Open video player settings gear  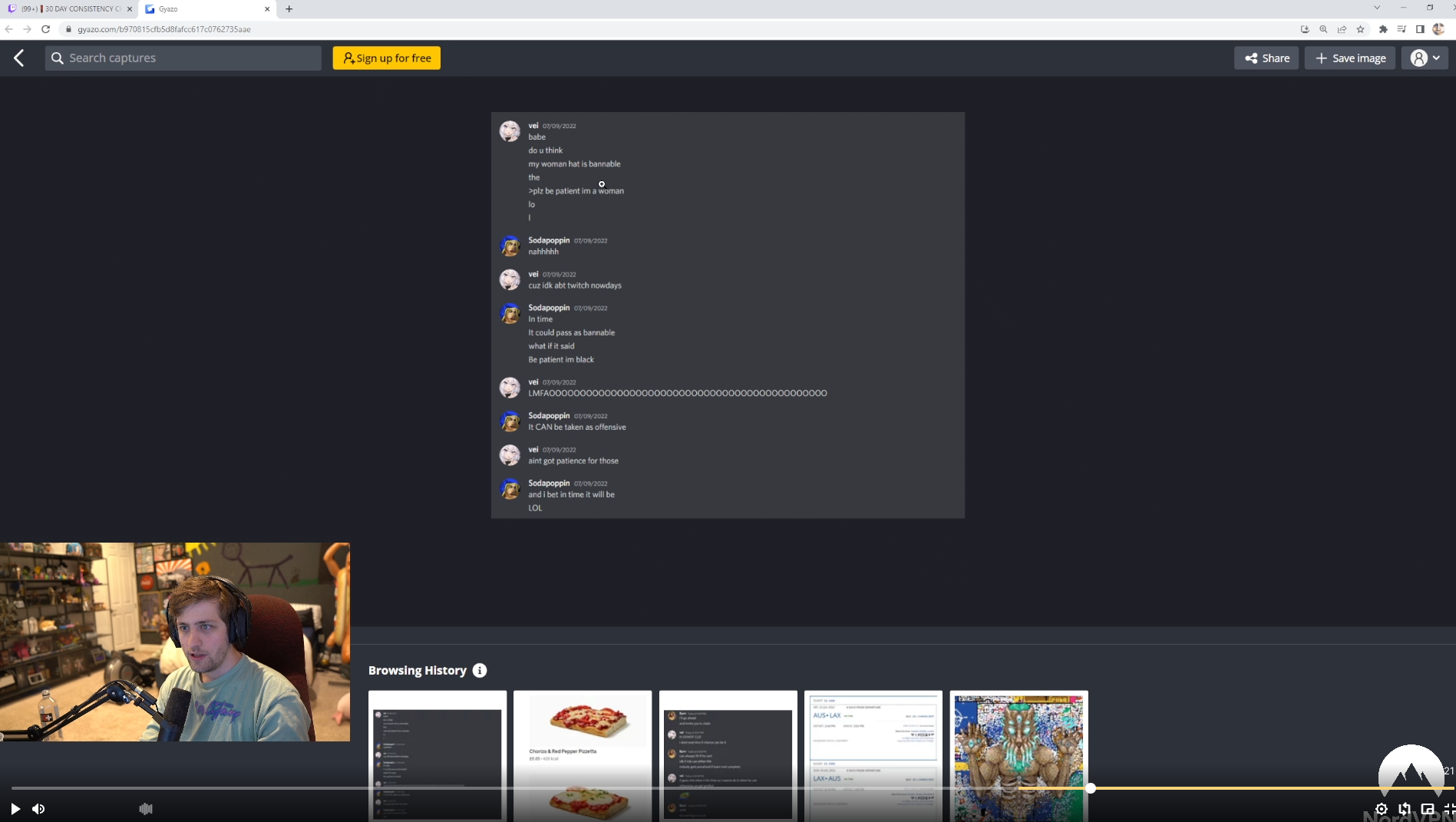[x=1382, y=809]
